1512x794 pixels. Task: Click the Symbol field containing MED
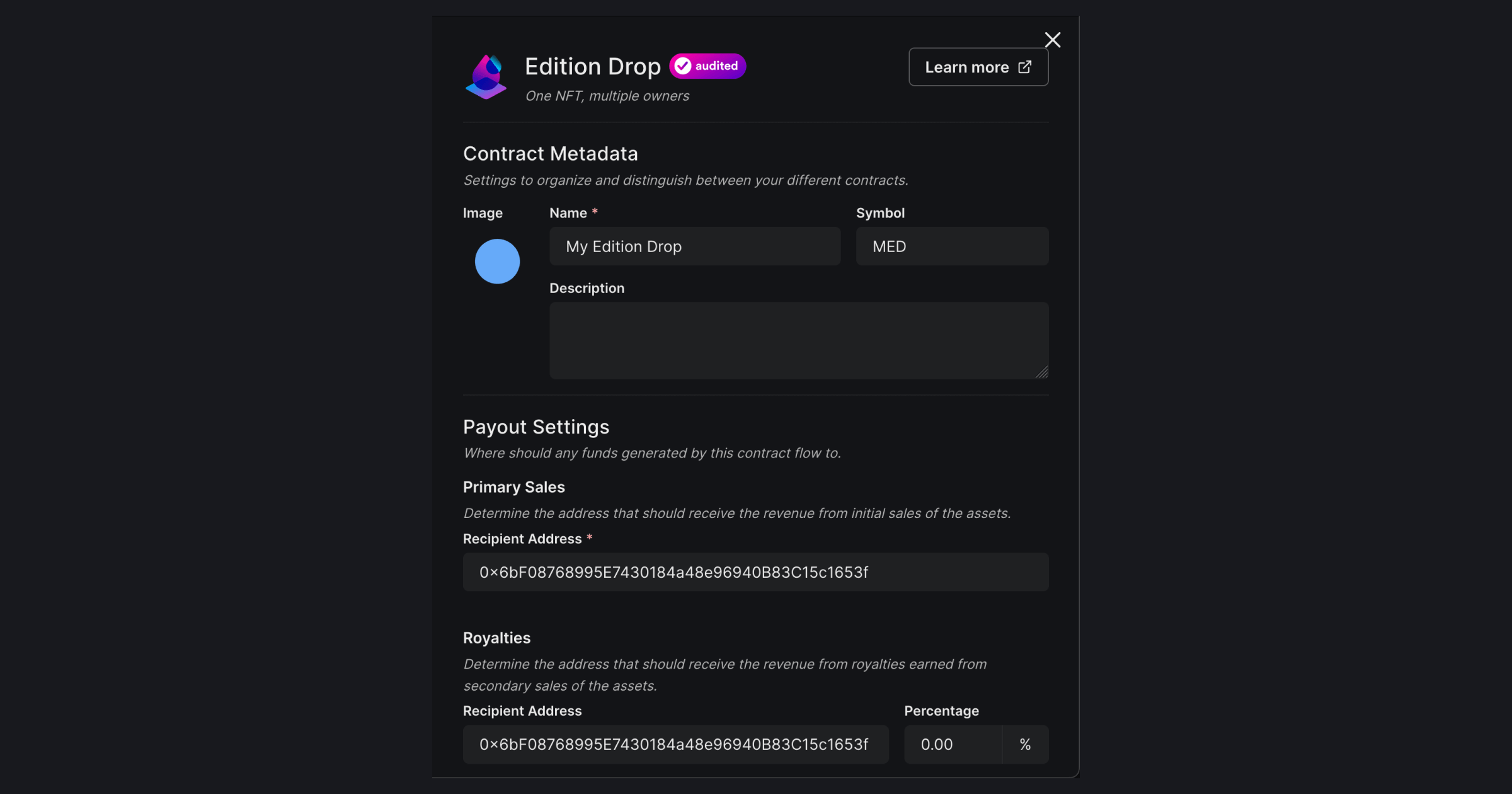(951, 246)
